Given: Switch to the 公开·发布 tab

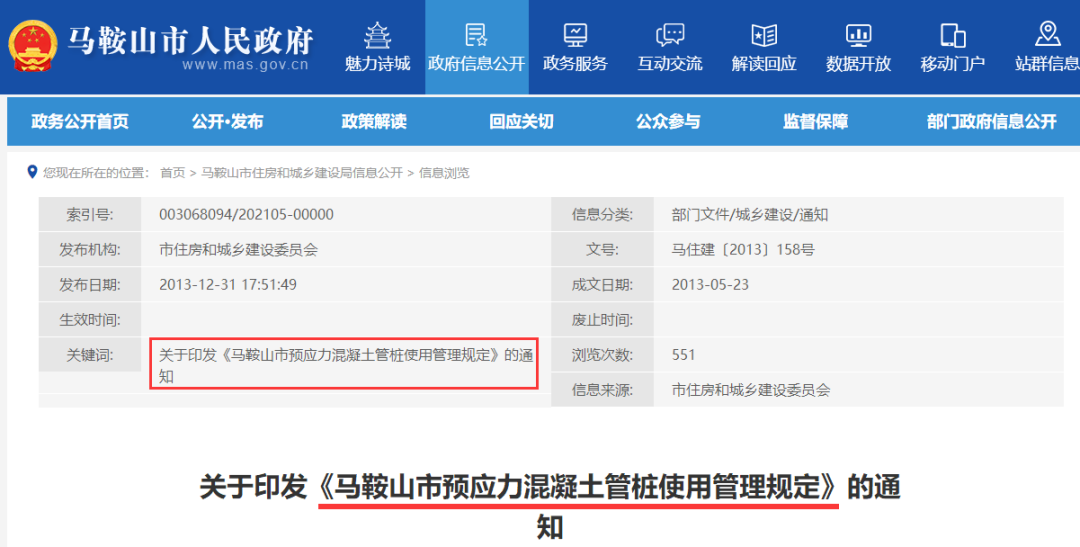Looking at the screenshot, I should (x=227, y=122).
